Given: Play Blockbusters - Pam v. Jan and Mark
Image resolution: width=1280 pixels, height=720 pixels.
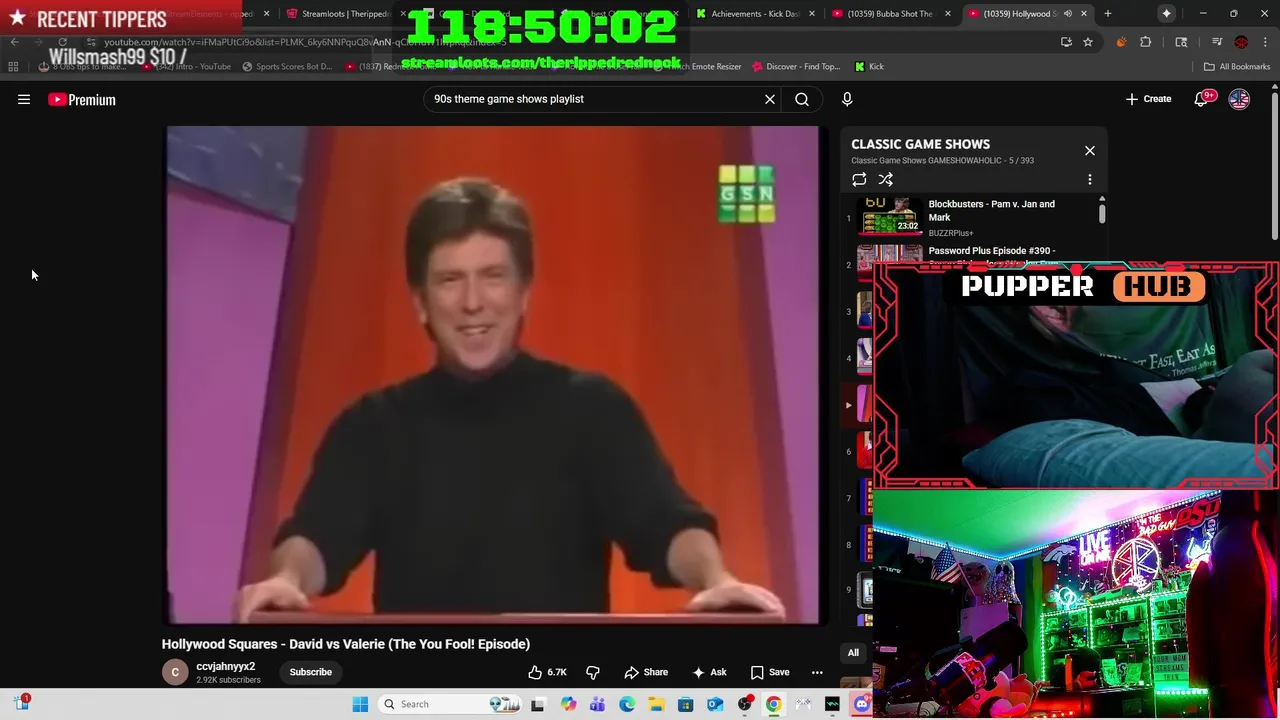Looking at the screenshot, I should pos(991,210).
